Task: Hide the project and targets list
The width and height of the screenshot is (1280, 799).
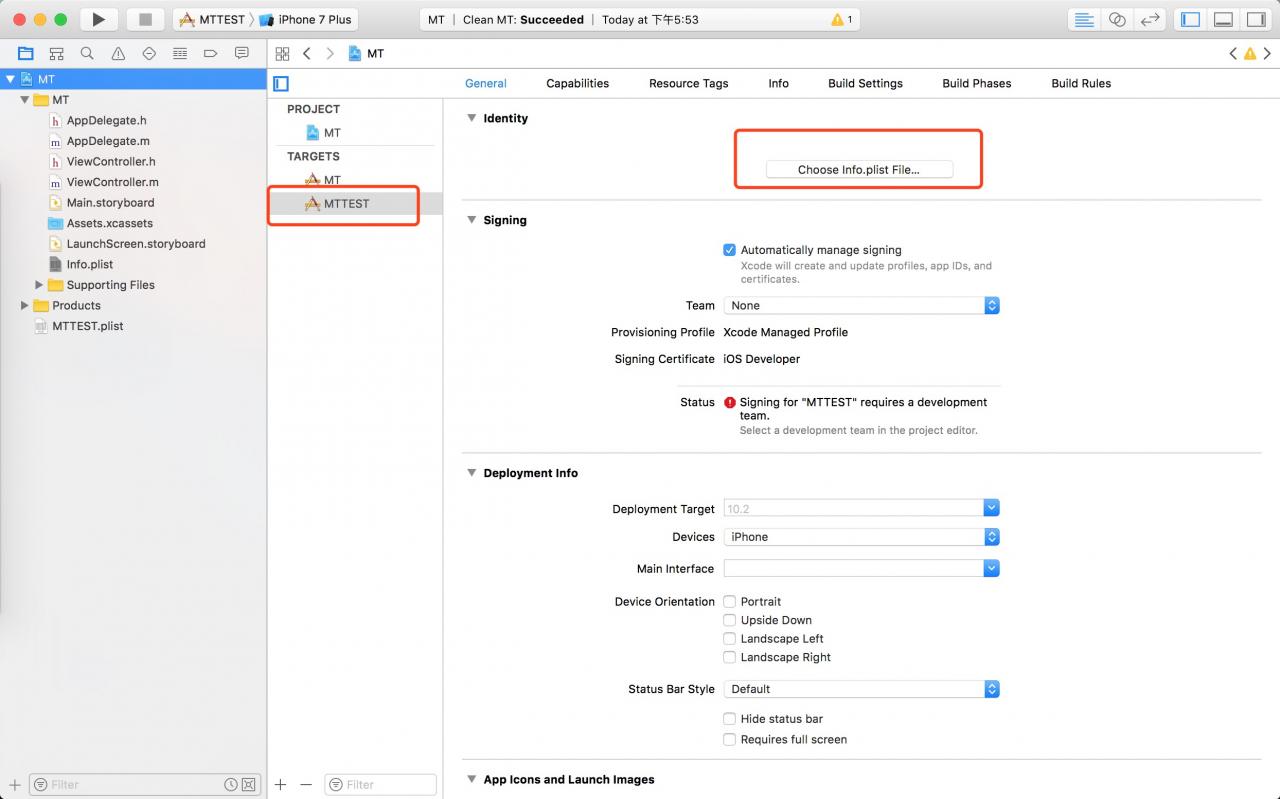Action: [281, 84]
